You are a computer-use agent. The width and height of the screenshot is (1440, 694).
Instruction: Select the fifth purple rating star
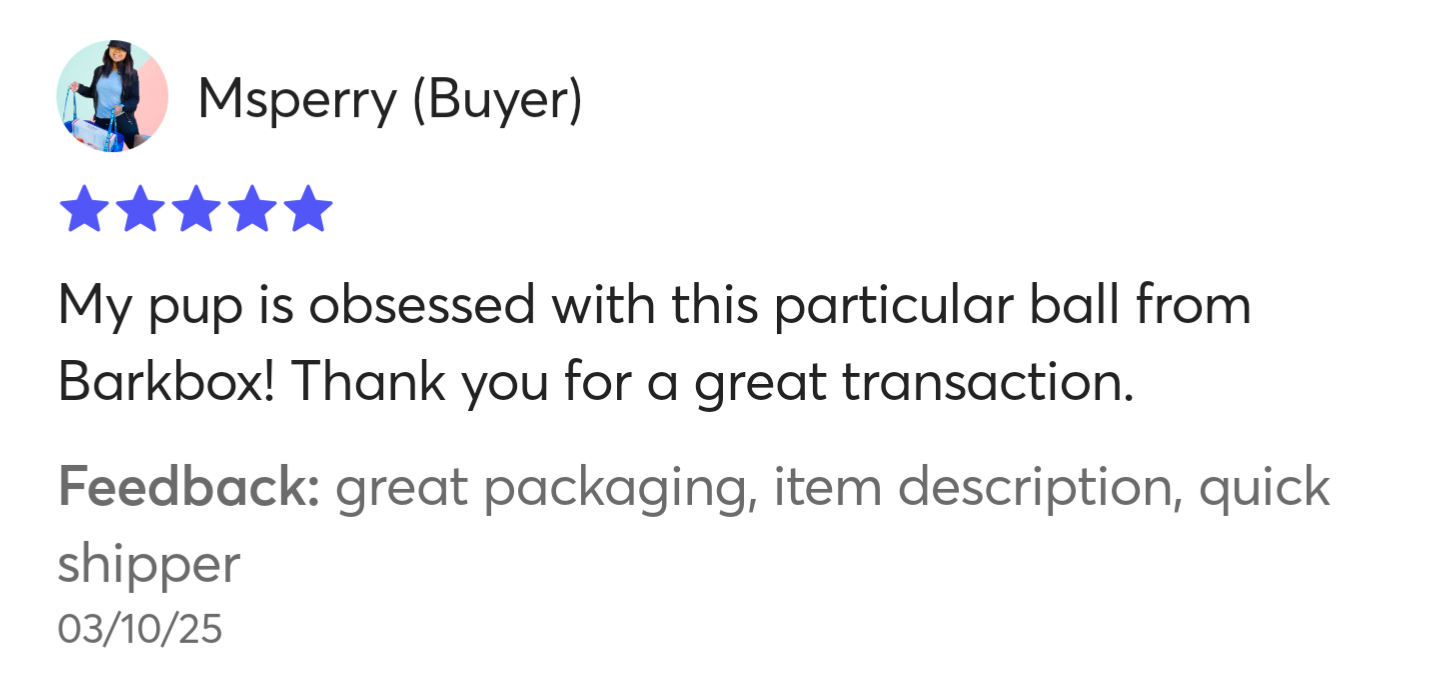pos(307,208)
